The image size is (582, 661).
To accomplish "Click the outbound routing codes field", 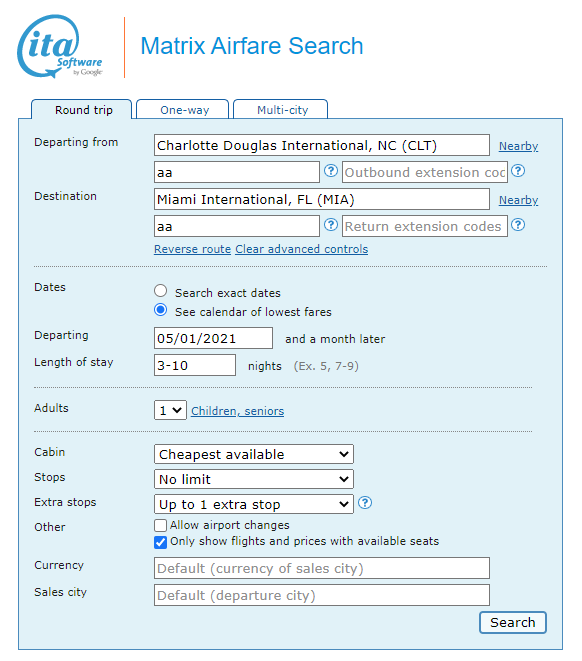I will (x=236, y=172).
